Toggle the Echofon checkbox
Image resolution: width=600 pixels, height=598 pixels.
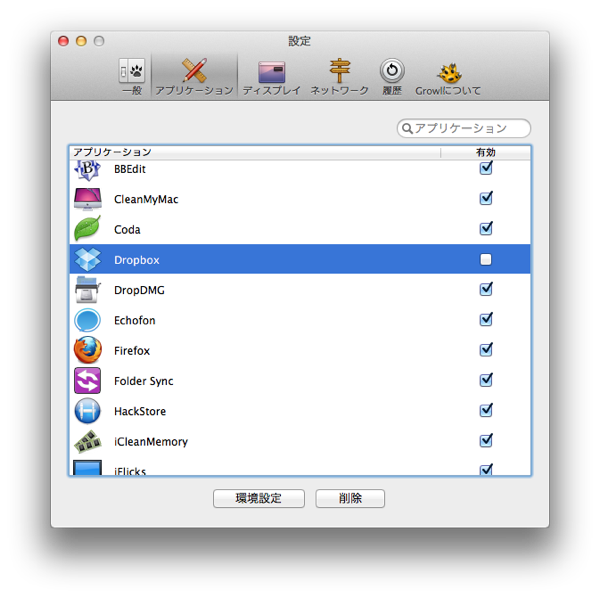click(x=486, y=319)
